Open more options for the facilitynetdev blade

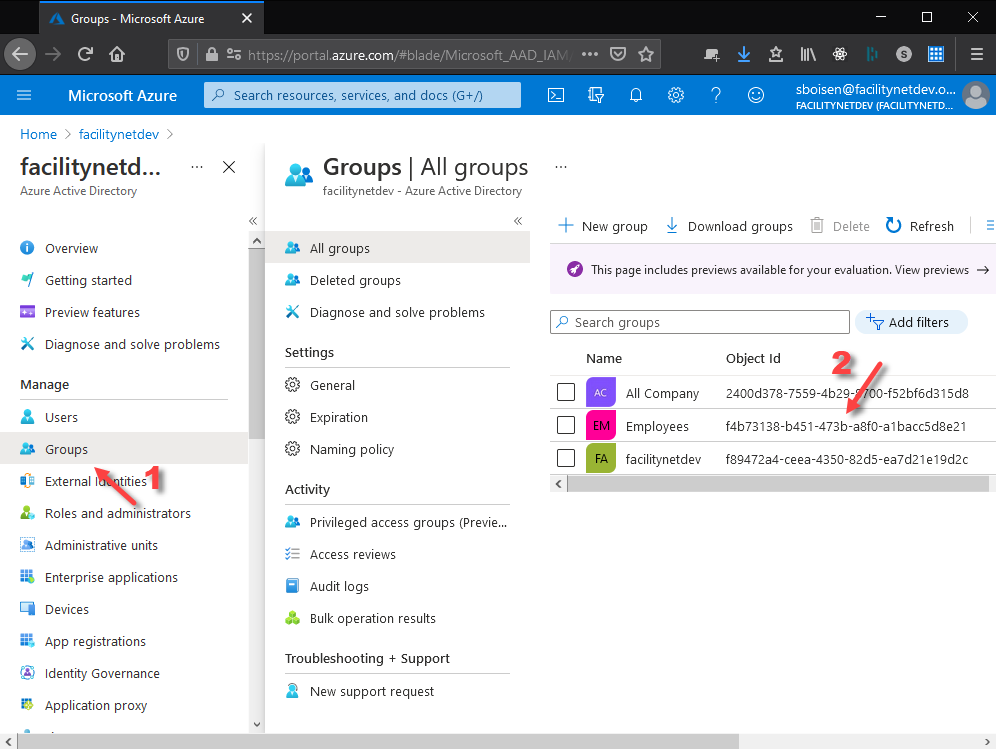(197, 167)
